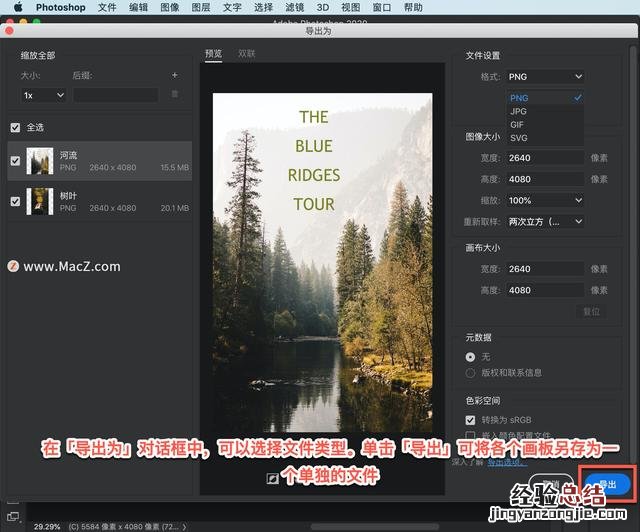Image resolution: width=640 pixels, height=532 pixels.
Task: Switch to the 预览 tab
Action: pyautogui.click(x=213, y=53)
